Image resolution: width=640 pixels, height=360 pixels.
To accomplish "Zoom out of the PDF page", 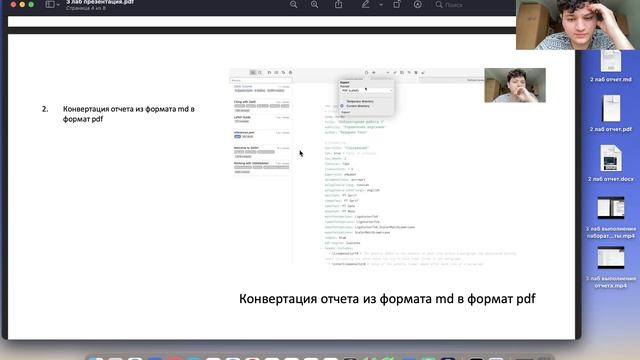I will pyautogui.click(x=293, y=4).
